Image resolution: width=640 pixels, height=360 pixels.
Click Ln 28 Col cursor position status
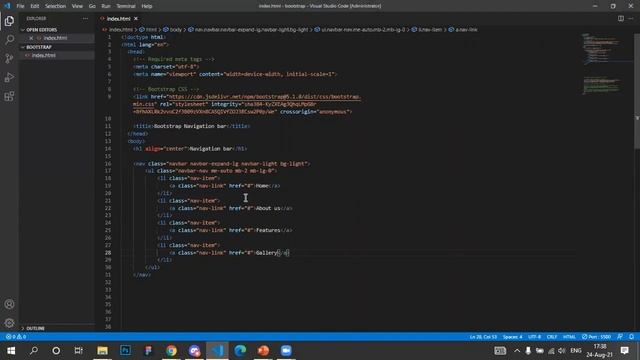pyautogui.click(x=483, y=337)
